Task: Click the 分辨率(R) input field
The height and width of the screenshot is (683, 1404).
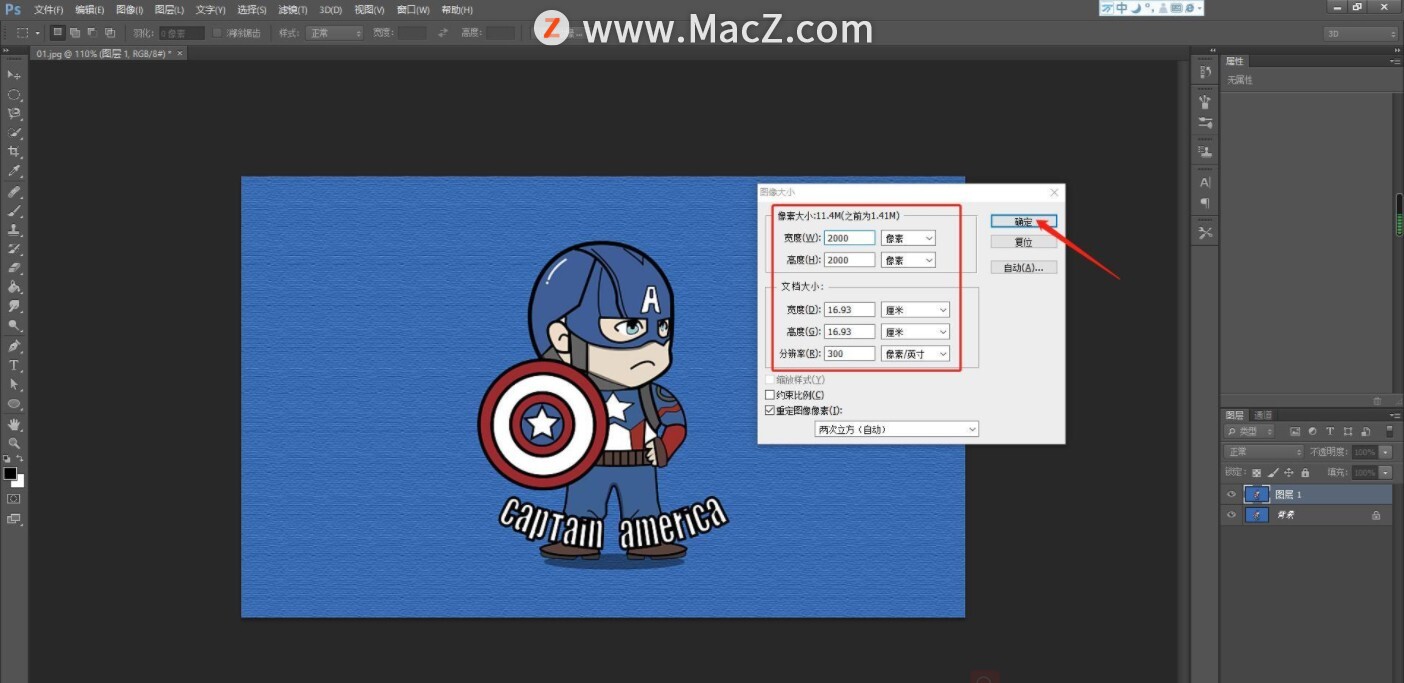Action: pyautogui.click(x=850, y=354)
